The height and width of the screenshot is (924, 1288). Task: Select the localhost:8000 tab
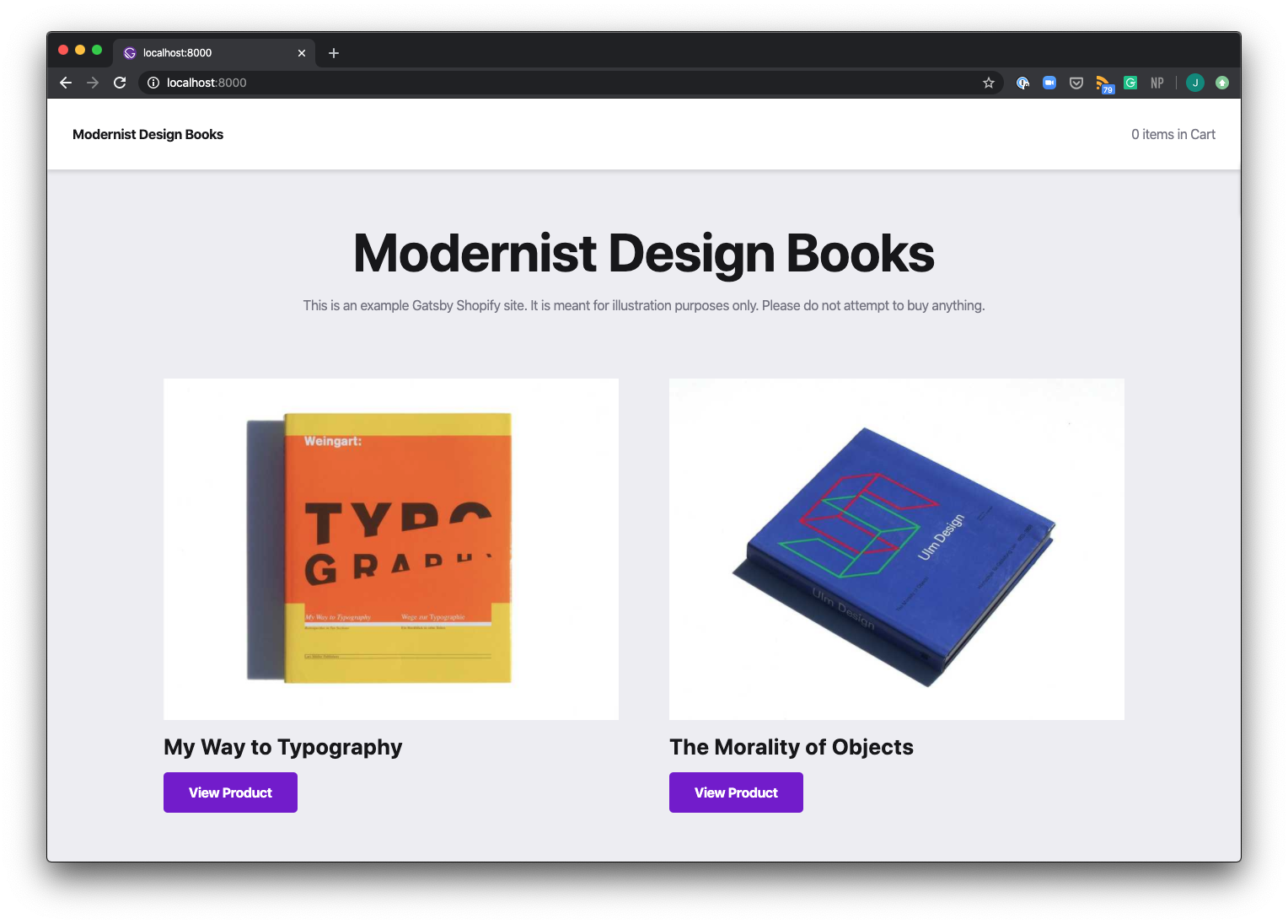pos(214,53)
